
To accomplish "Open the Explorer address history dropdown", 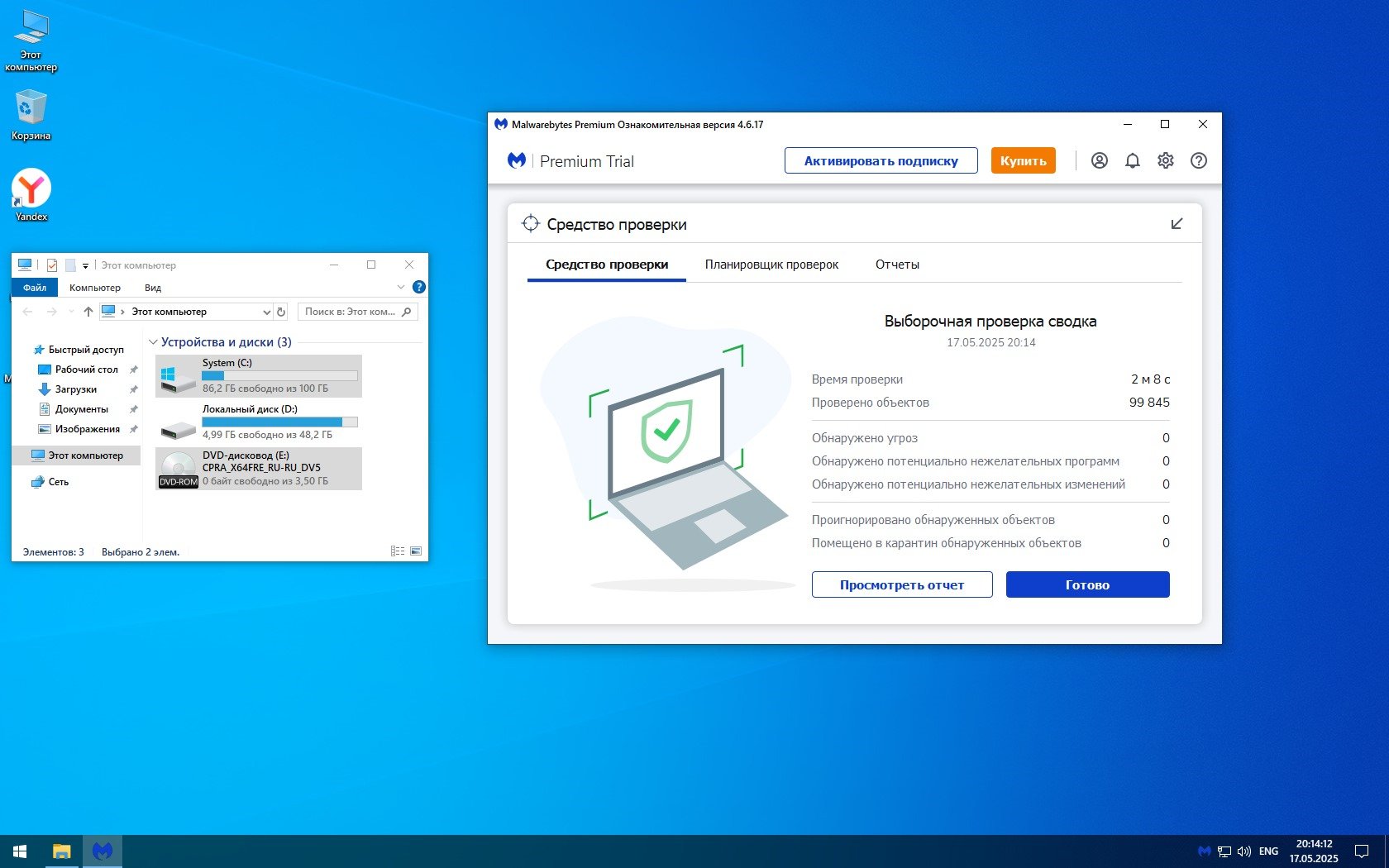I will 266,312.
